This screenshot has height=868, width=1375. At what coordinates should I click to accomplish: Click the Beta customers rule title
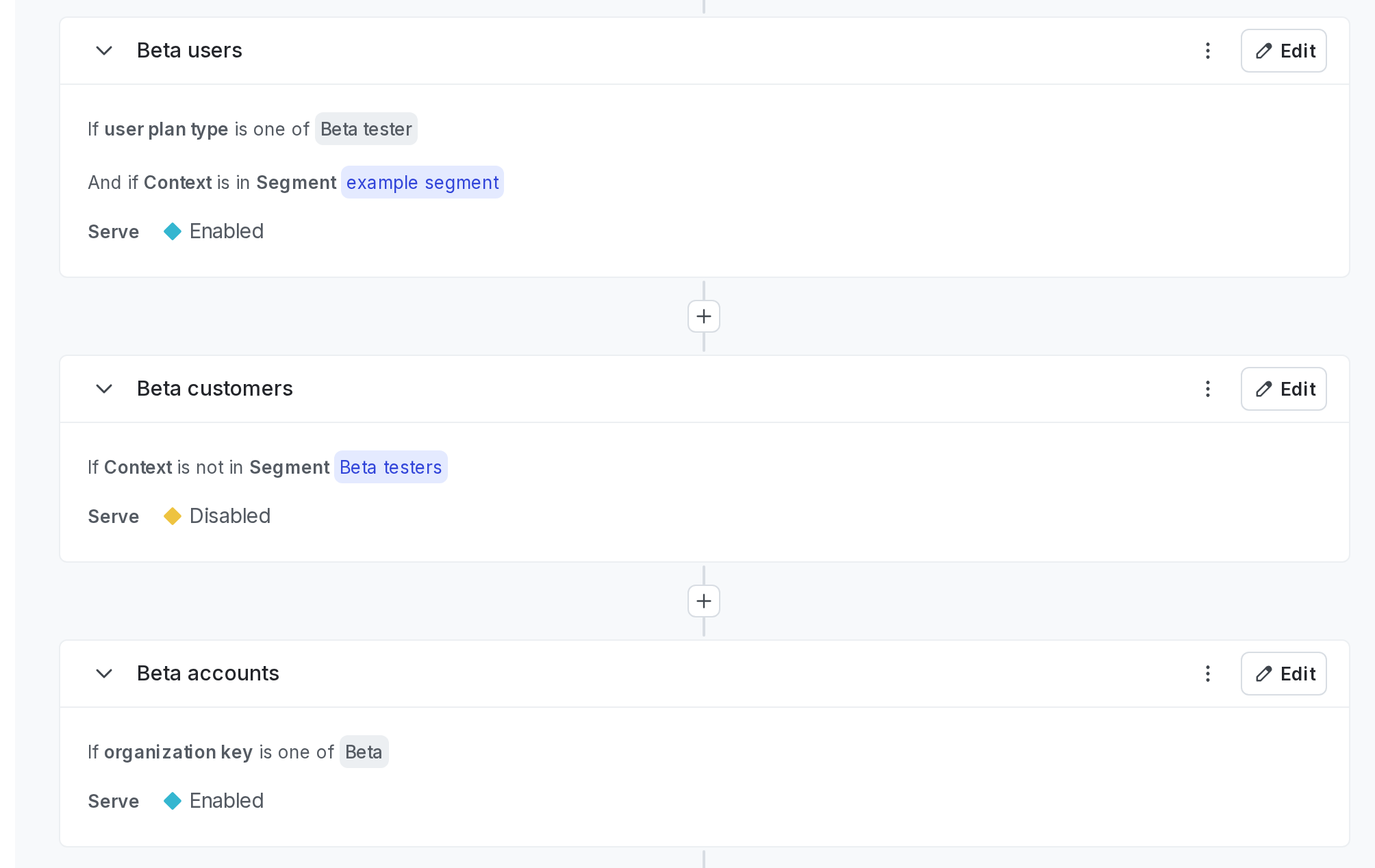(x=215, y=389)
